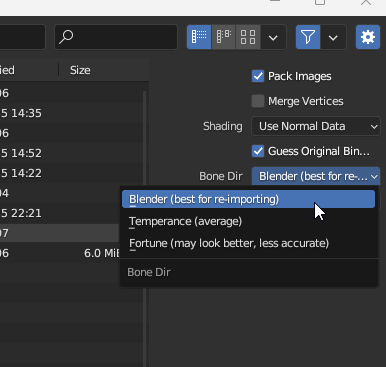Toggle the options gear region button
This screenshot has height=367, width=386.
tap(368, 37)
